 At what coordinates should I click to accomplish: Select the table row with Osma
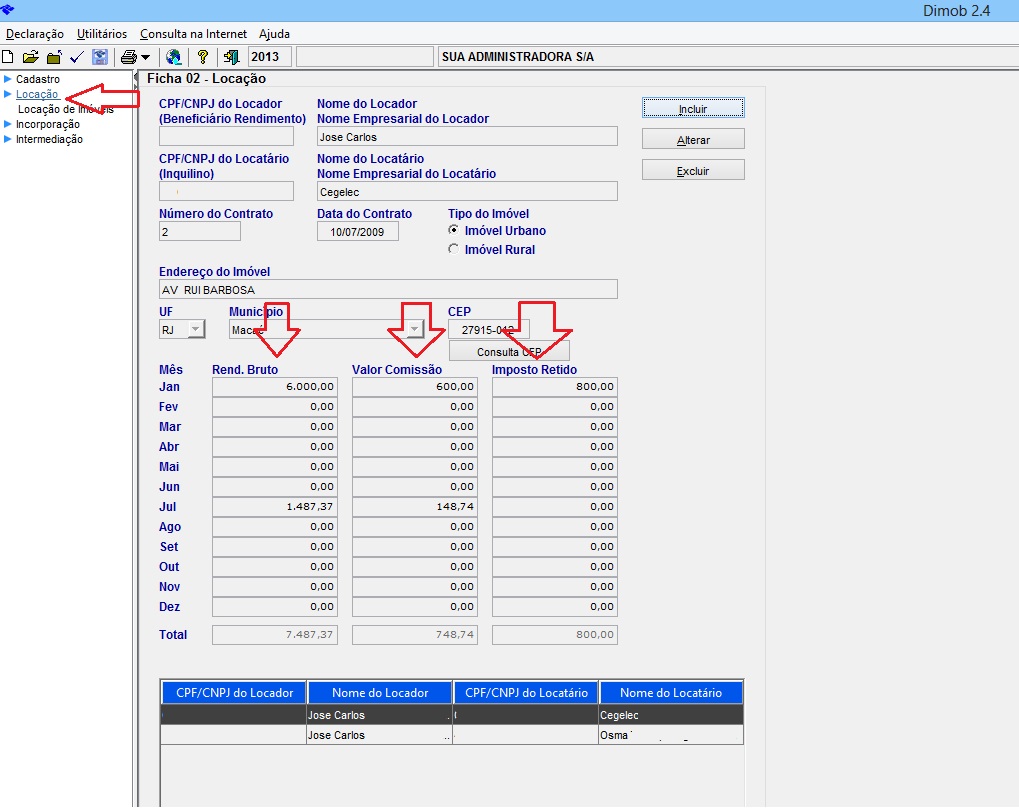[x=452, y=735]
